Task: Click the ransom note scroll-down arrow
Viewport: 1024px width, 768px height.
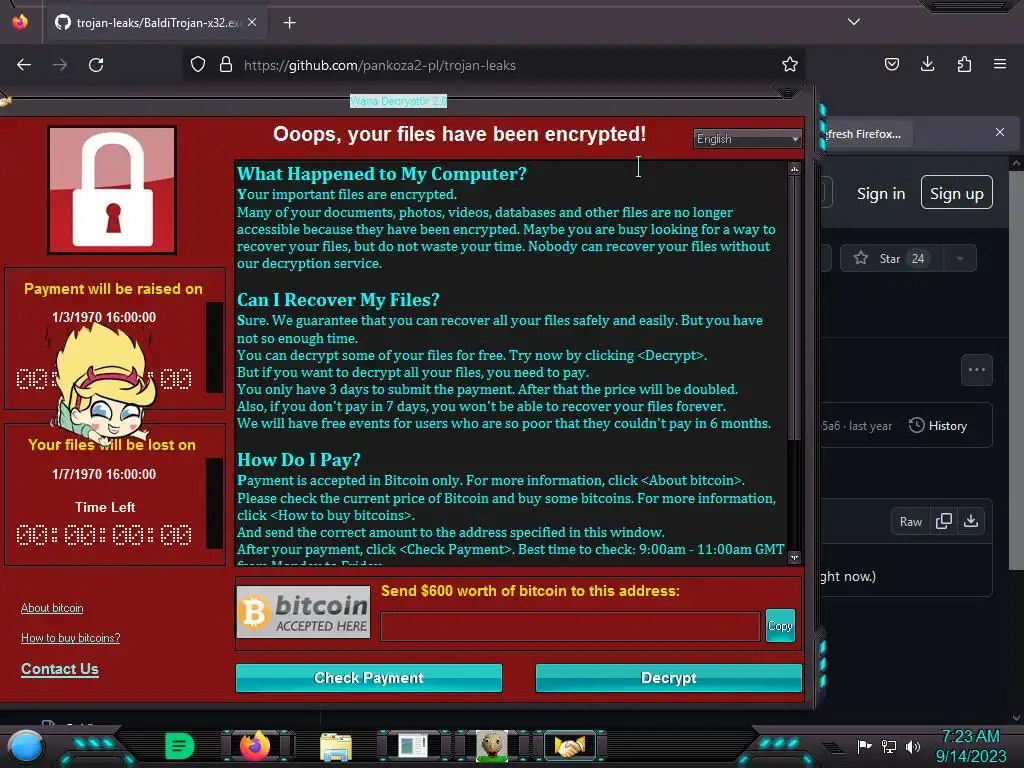Action: 794,557
